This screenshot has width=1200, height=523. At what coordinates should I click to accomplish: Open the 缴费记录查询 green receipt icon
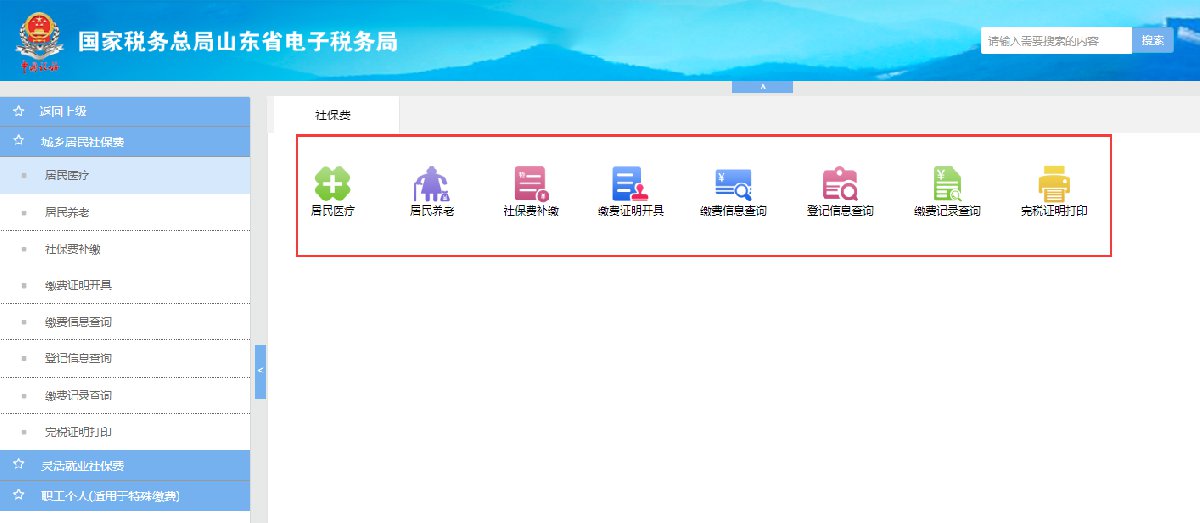click(946, 184)
